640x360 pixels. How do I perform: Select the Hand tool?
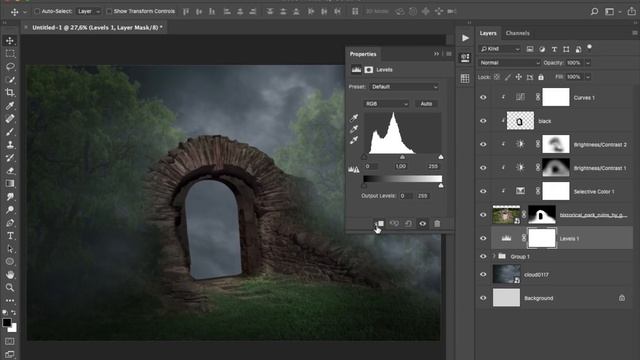10,275
